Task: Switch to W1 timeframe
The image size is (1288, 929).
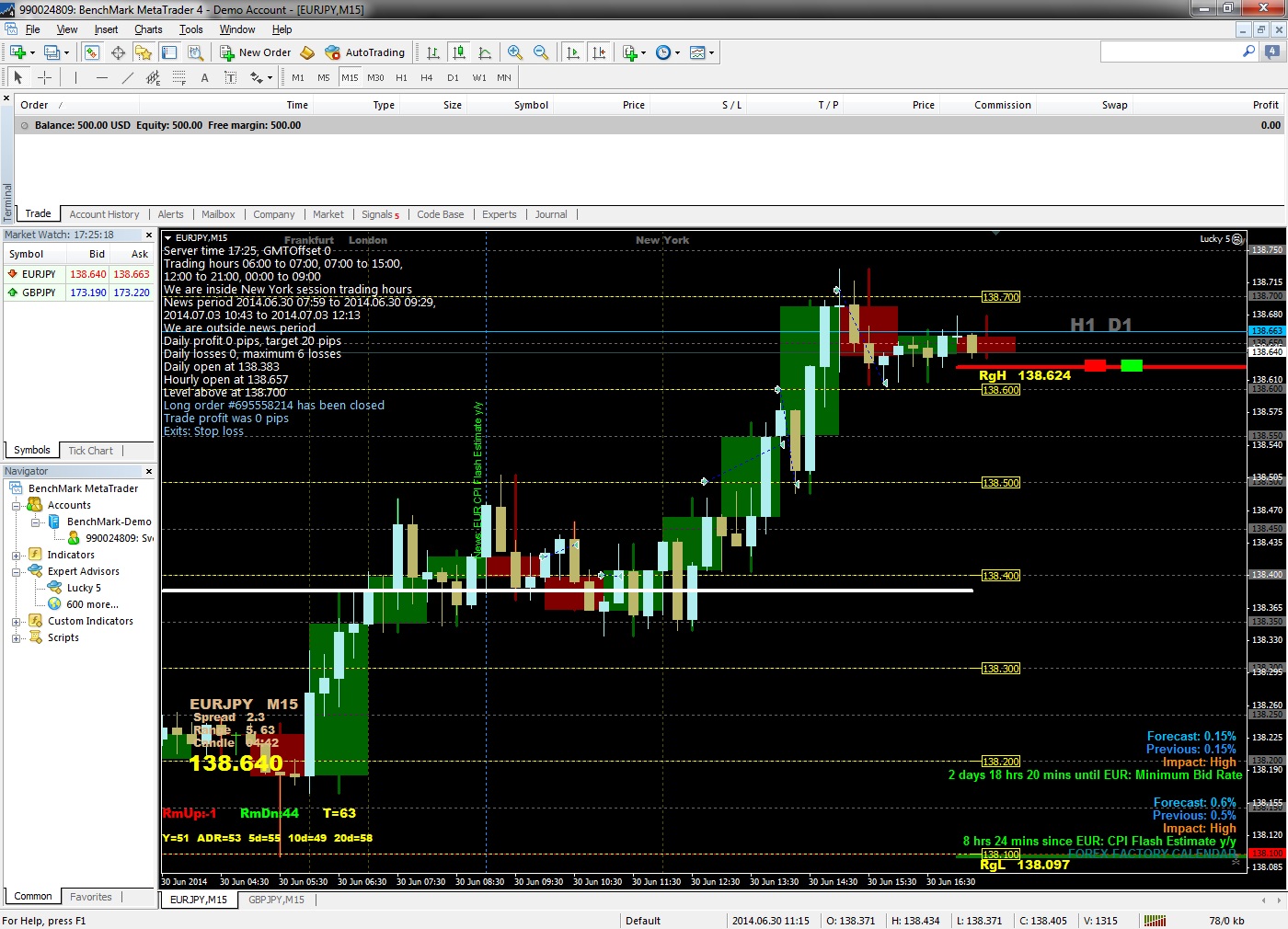Action: tap(479, 77)
